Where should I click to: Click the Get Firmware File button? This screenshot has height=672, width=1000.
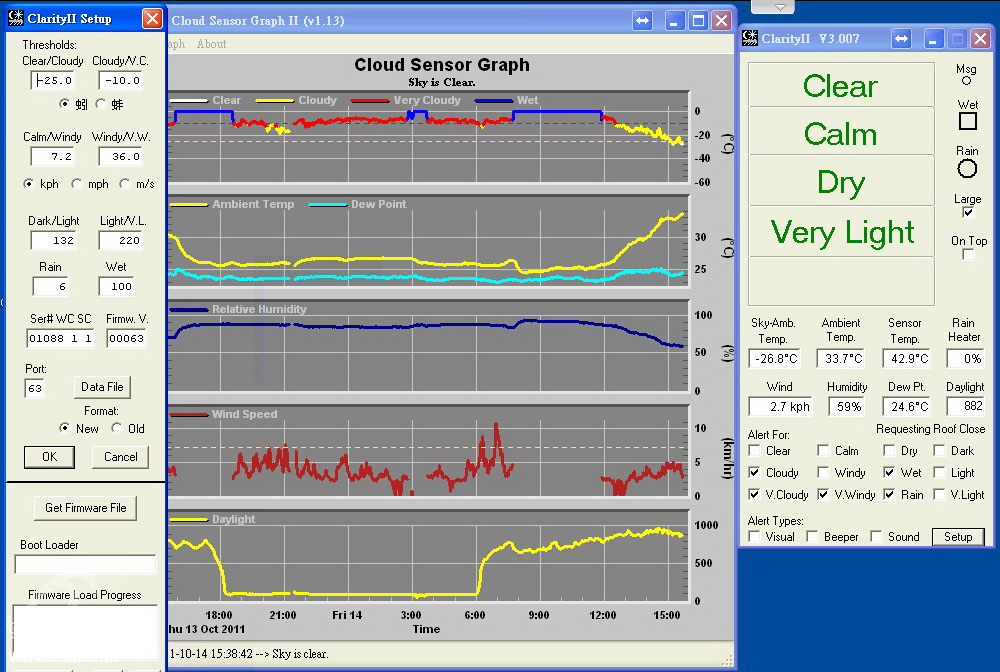click(85, 508)
